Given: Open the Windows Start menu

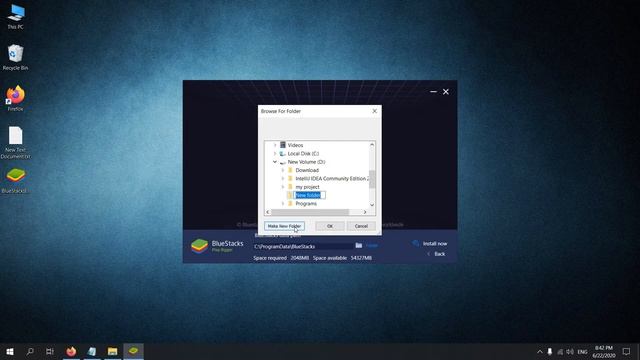Looking at the screenshot, I should (x=10, y=351).
